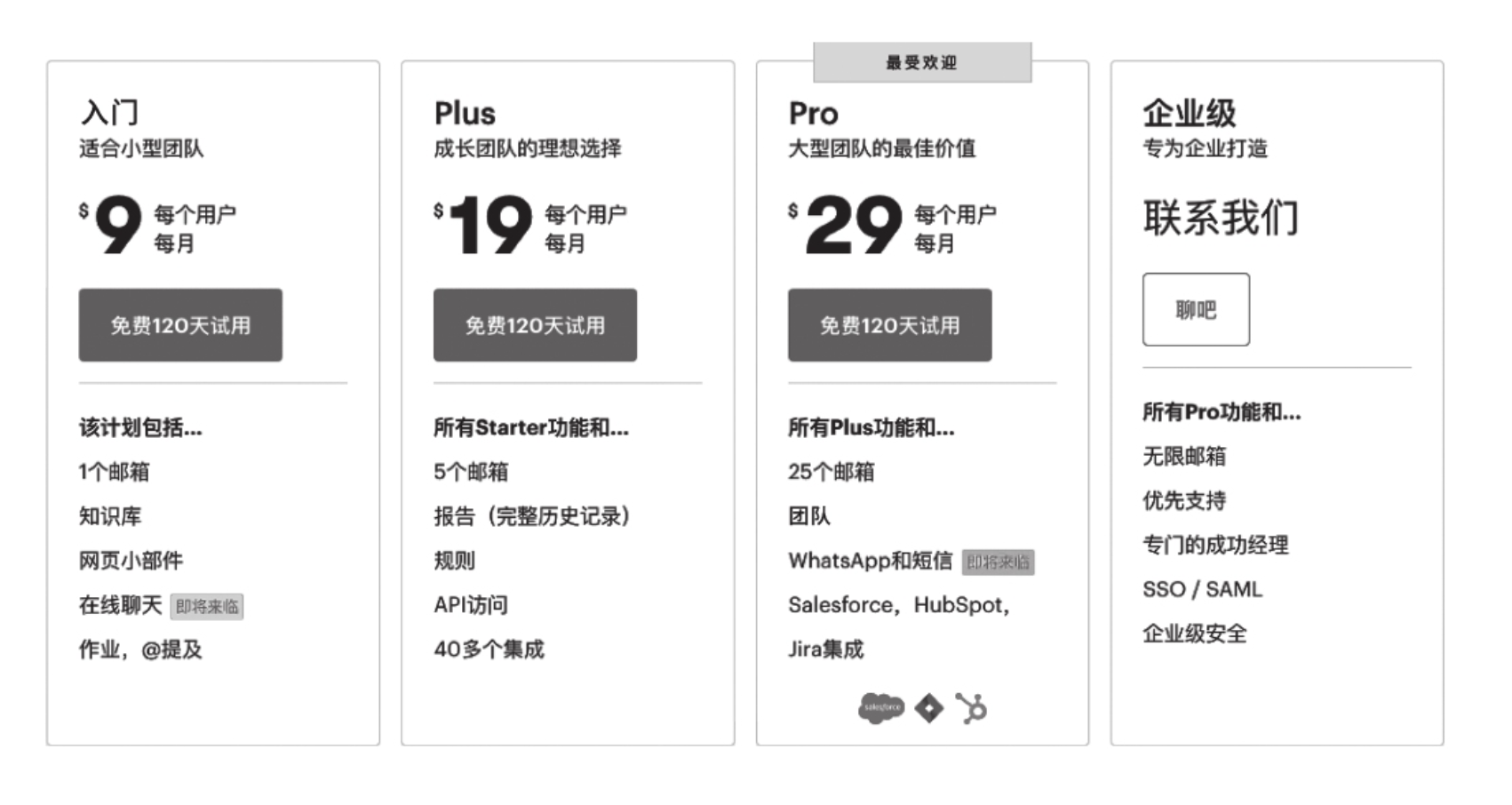
Task: Click the HubSpot sprocket logo icon
Action: 971,708
